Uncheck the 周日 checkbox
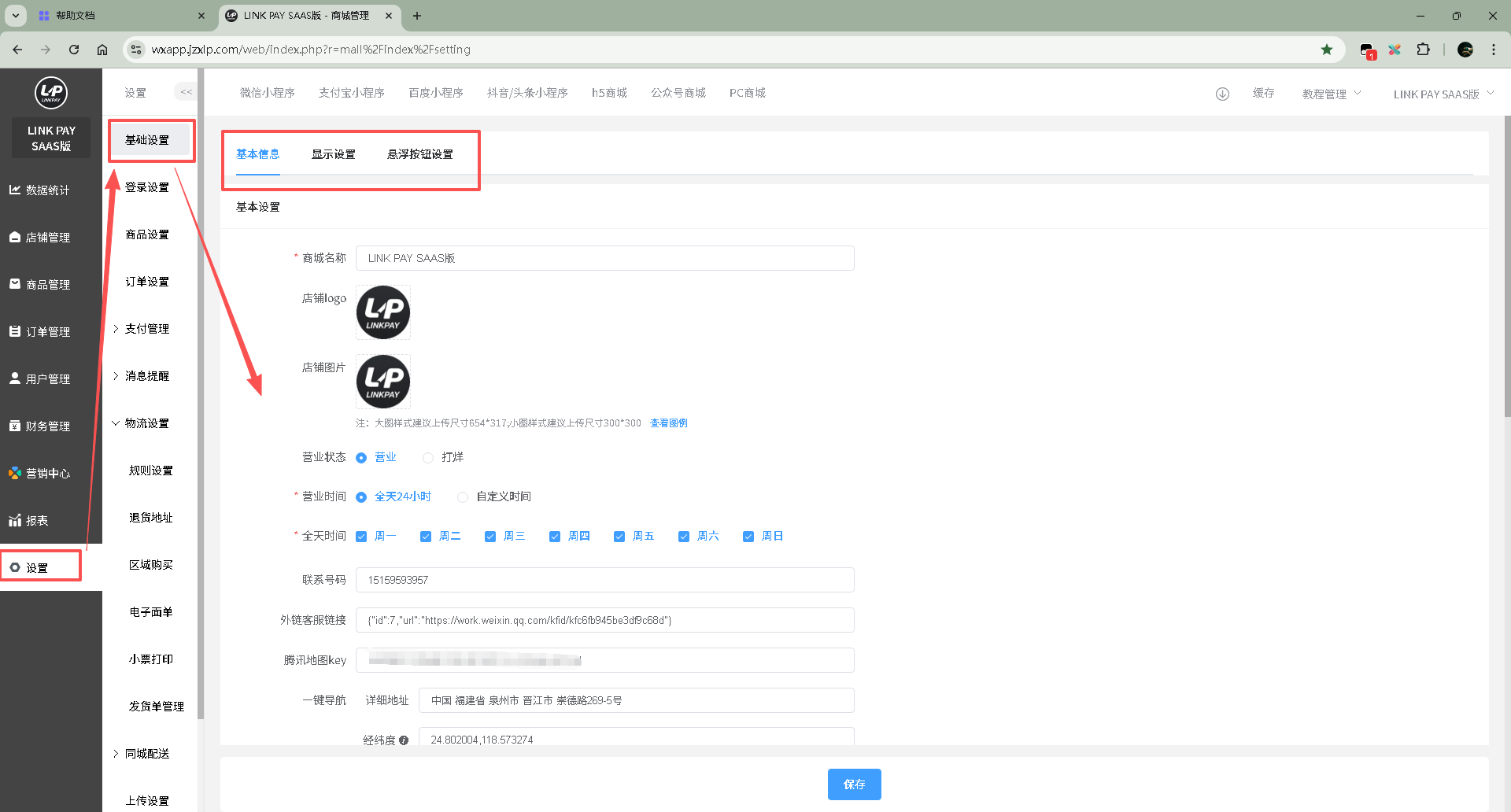1511x812 pixels. [748, 537]
